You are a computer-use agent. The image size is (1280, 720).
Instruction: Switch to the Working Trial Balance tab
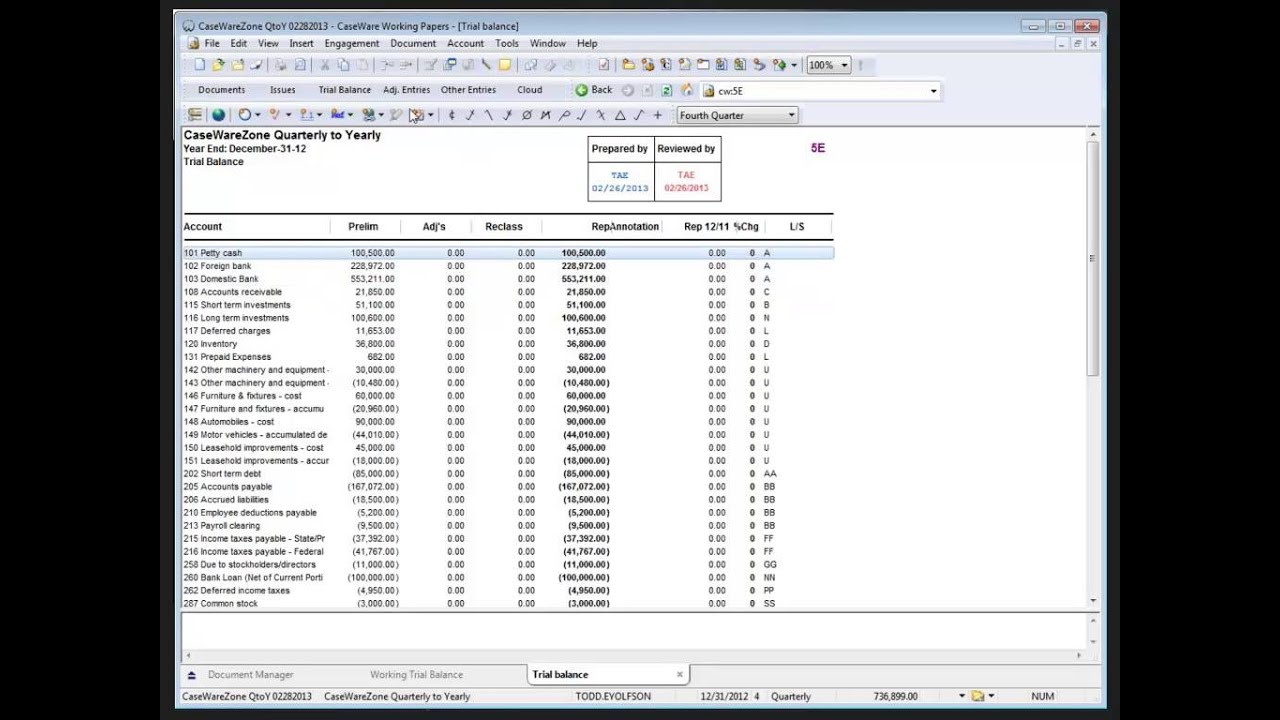pyautogui.click(x=416, y=675)
